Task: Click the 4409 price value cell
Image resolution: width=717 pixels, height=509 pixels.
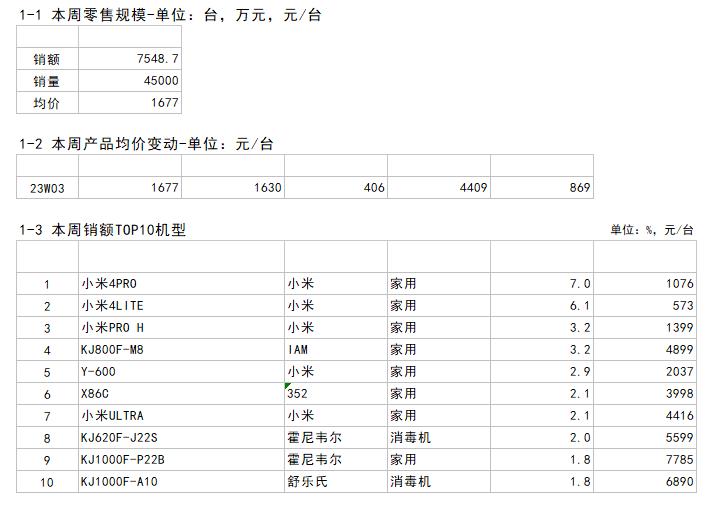Action: [439, 188]
